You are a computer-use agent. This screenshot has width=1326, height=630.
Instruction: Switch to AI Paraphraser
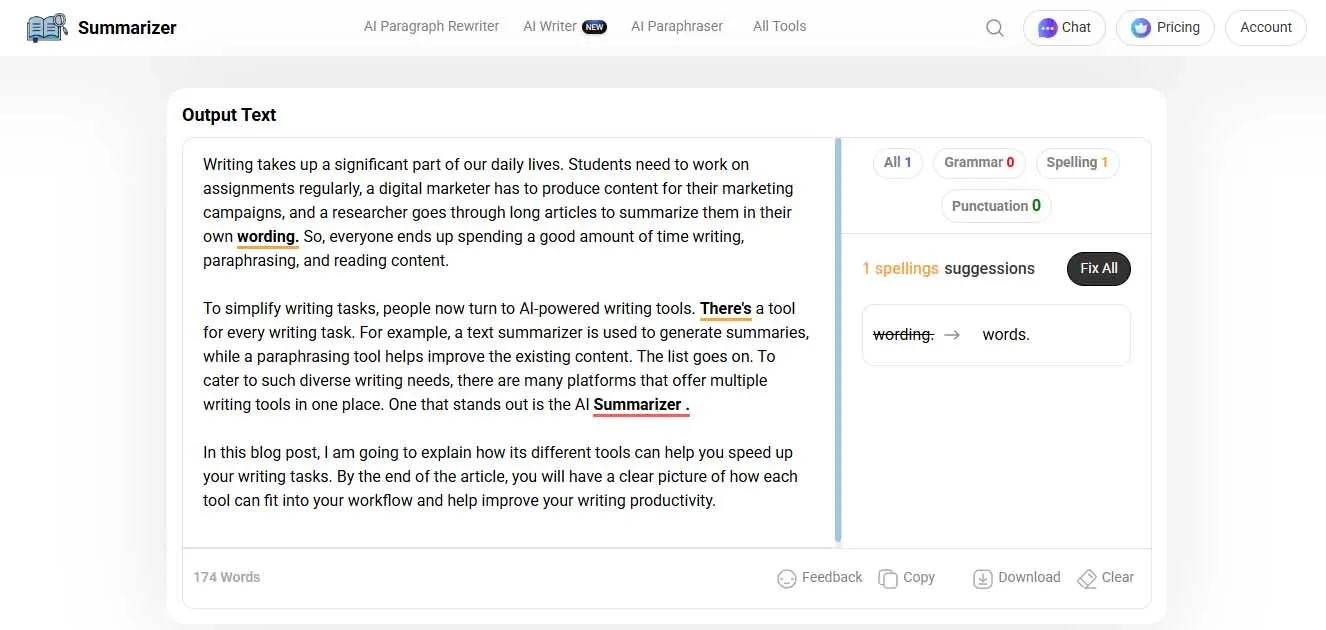pos(677,26)
